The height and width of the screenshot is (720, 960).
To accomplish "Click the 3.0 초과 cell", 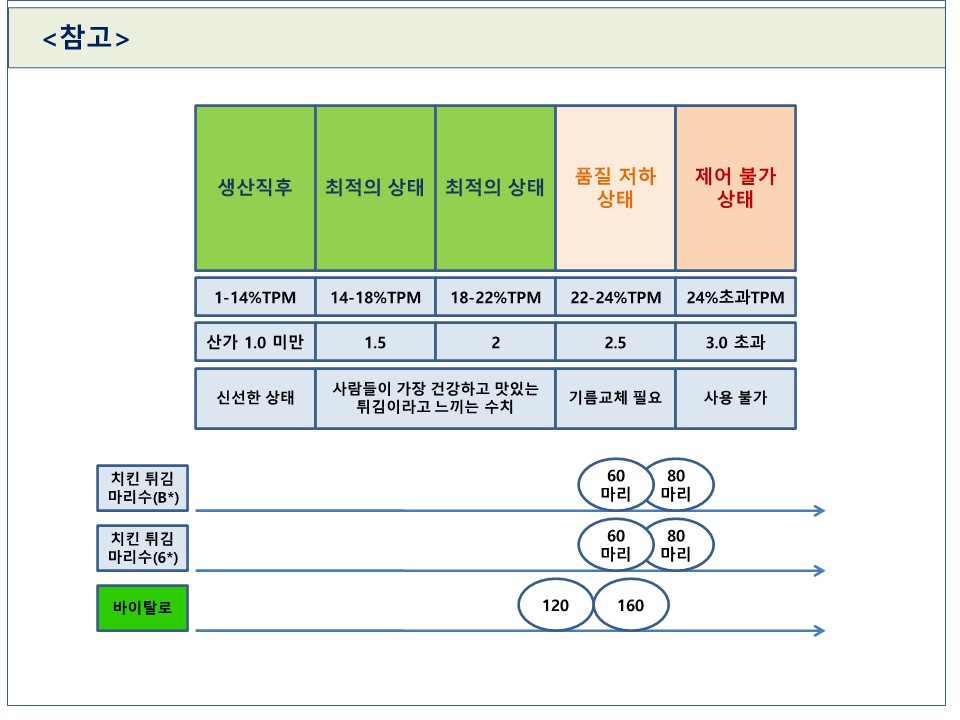I will (735, 342).
